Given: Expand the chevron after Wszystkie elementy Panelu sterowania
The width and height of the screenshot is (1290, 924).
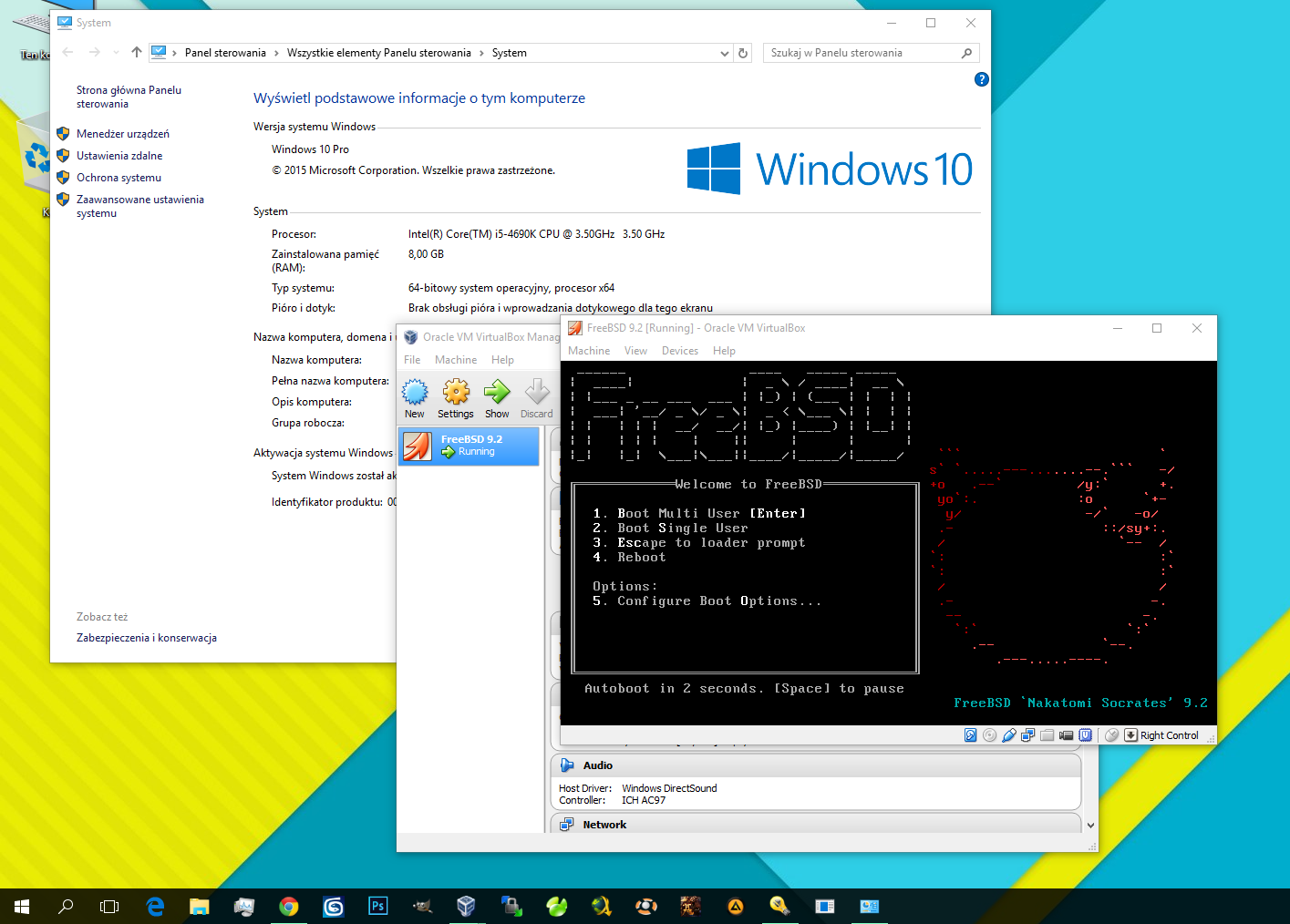Looking at the screenshot, I should tap(481, 53).
